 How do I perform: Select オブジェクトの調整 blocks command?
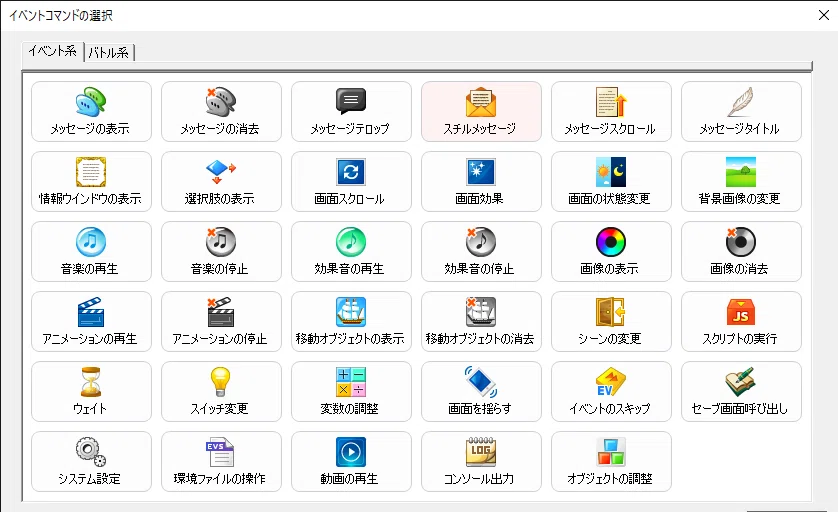611,462
